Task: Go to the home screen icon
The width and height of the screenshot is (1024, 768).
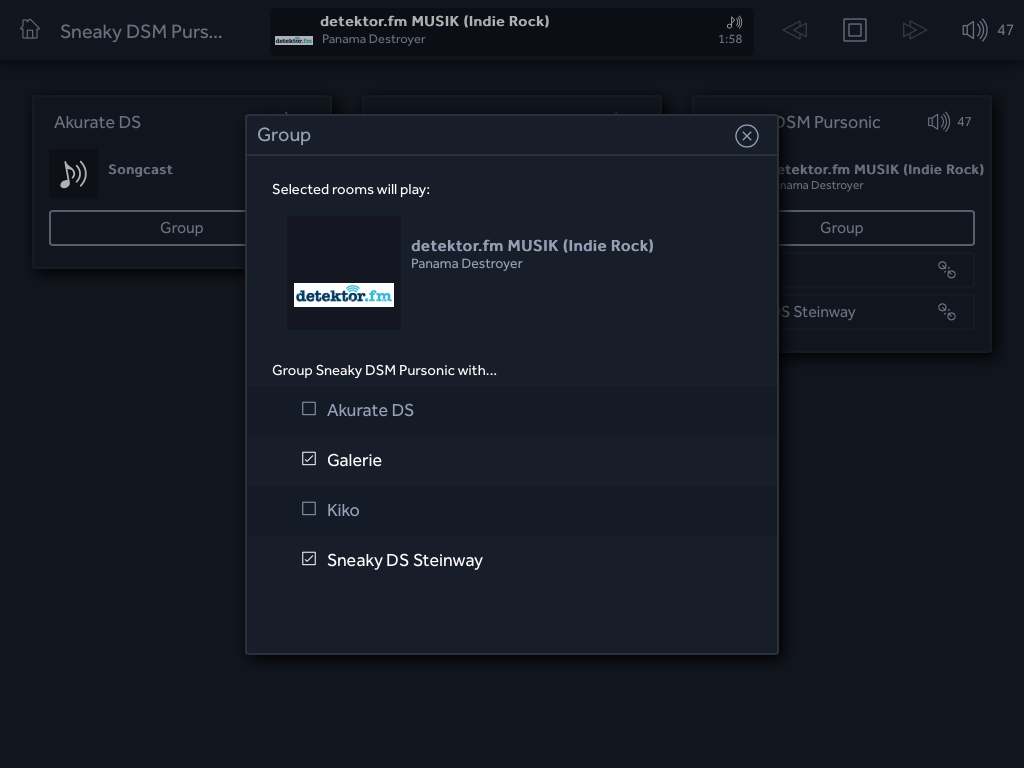Action: (x=30, y=29)
